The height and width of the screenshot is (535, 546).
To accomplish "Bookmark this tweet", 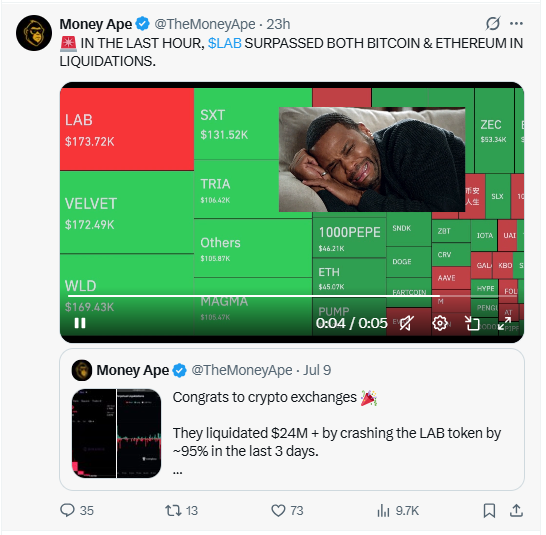I will tap(489, 511).
